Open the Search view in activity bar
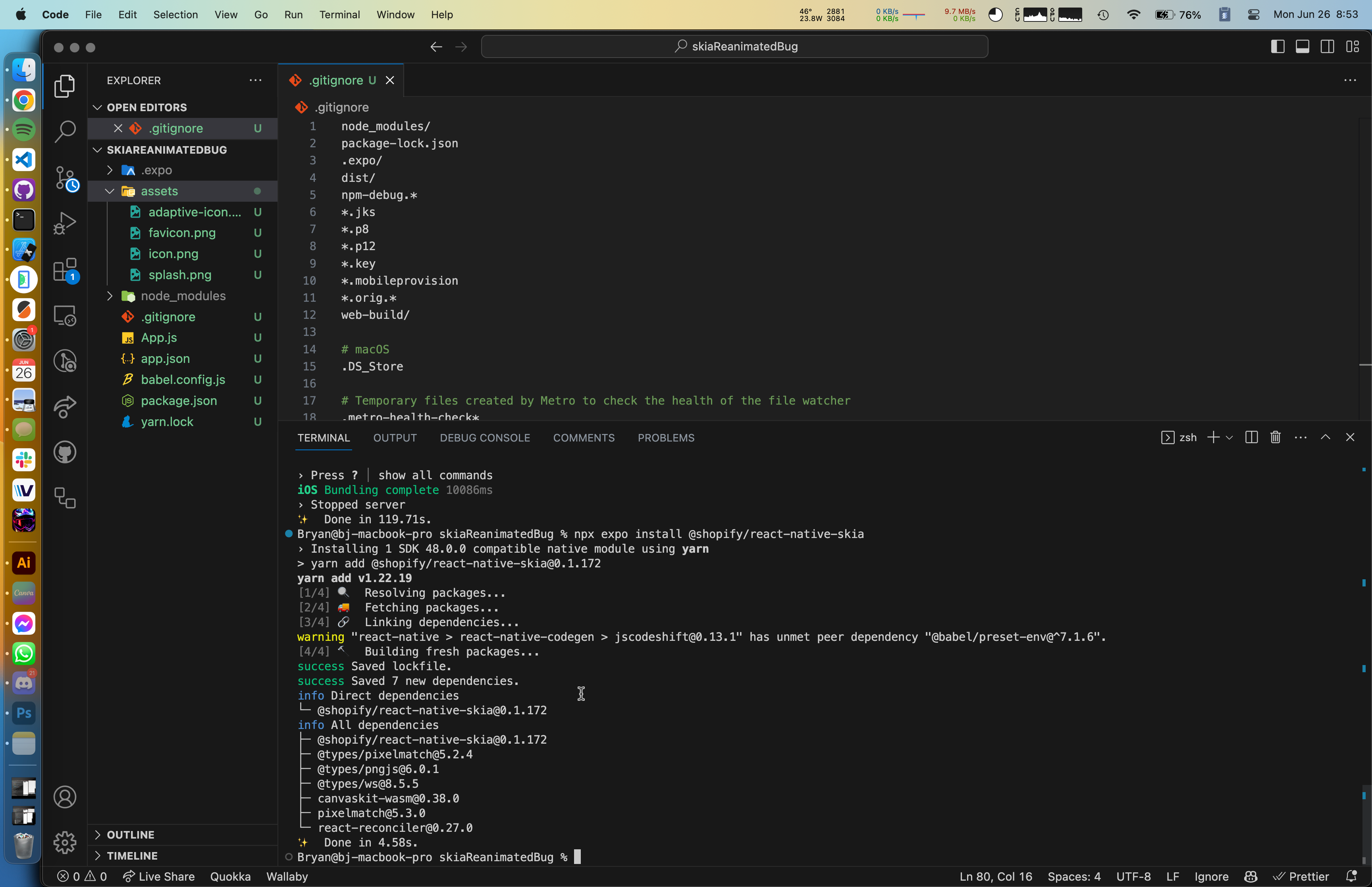Screen dimensions: 1372x887 (64, 131)
